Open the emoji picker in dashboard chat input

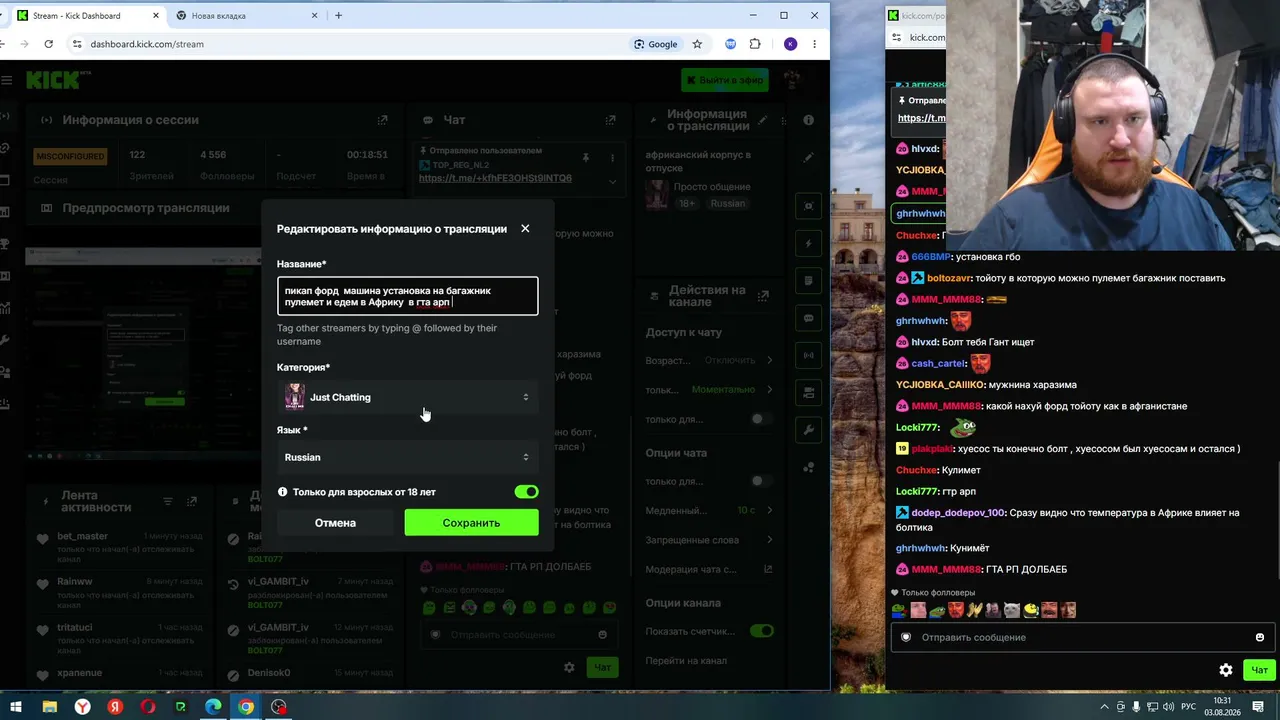(602, 635)
